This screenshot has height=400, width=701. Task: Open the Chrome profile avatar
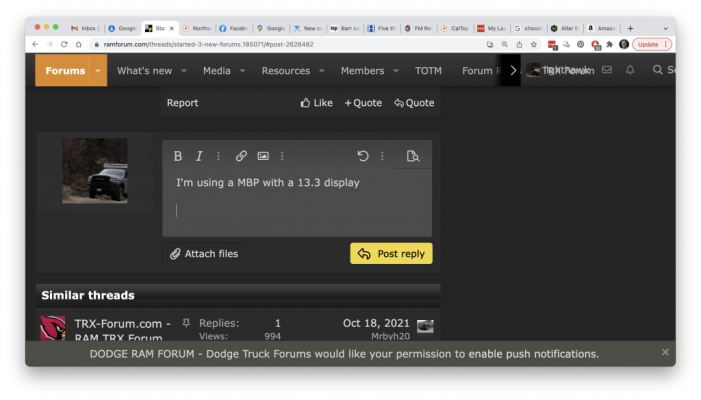point(624,44)
